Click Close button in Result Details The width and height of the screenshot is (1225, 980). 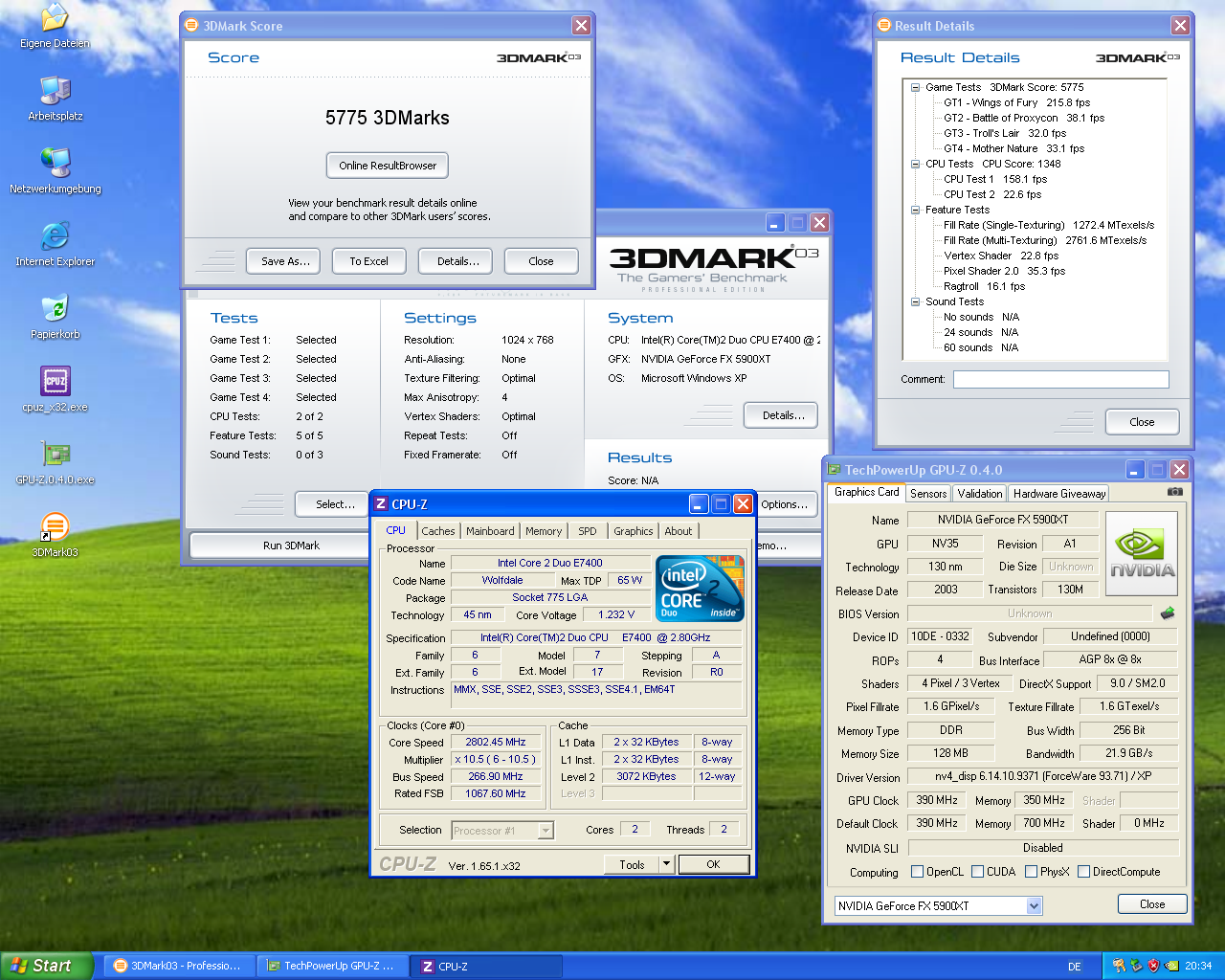coord(1142,422)
